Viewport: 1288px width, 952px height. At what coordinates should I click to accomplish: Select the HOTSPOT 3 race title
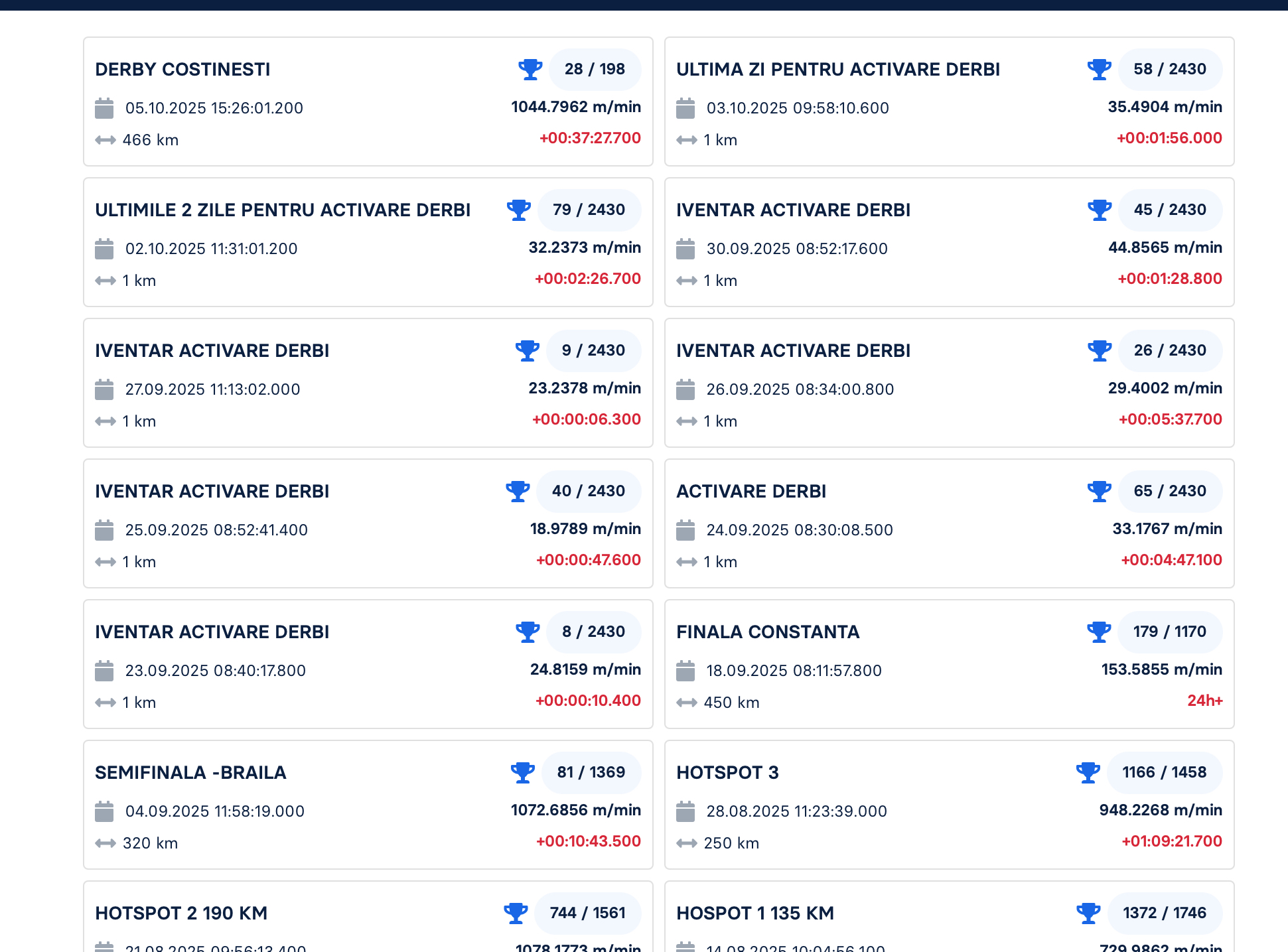(727, 773)
